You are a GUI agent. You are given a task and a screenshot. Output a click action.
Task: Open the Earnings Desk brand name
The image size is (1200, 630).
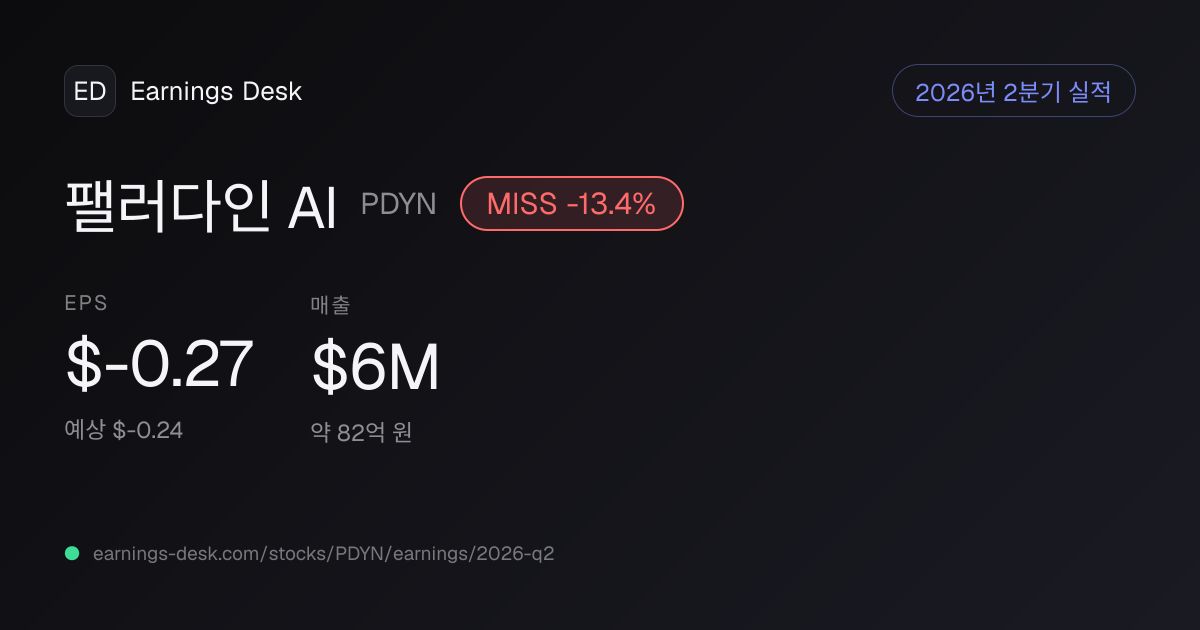click(x=216, y=92)
